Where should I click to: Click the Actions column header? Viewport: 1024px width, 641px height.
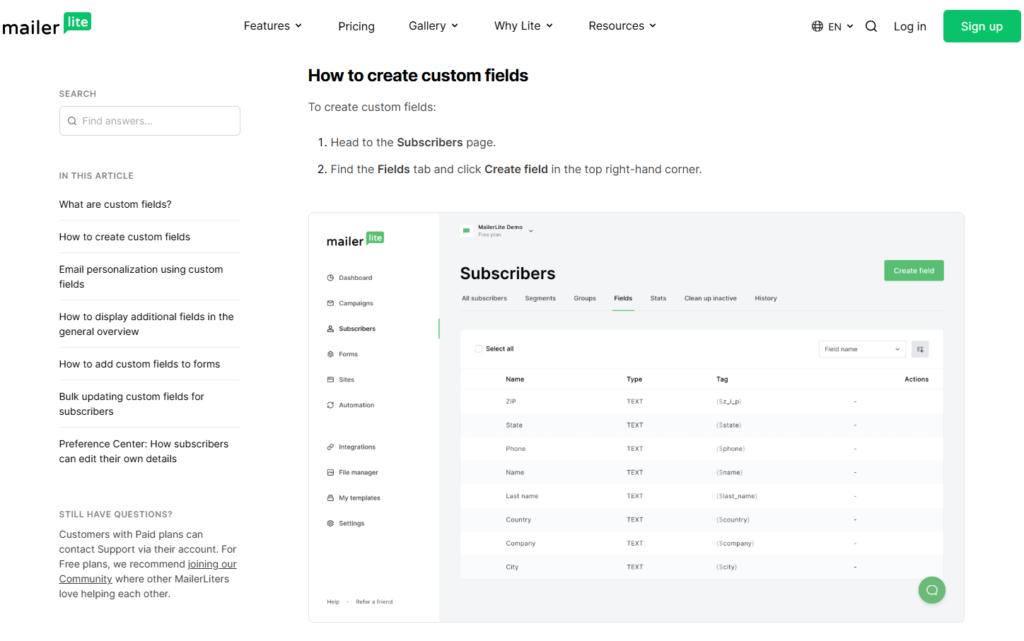916,379
